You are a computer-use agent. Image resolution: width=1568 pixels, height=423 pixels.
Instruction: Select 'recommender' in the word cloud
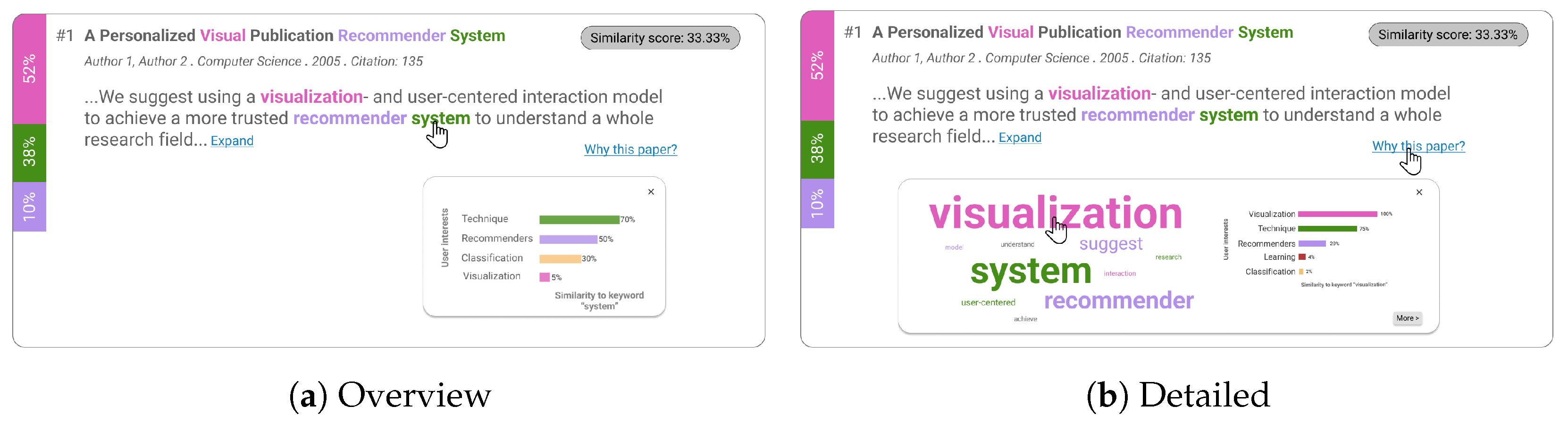(1118, 301)
